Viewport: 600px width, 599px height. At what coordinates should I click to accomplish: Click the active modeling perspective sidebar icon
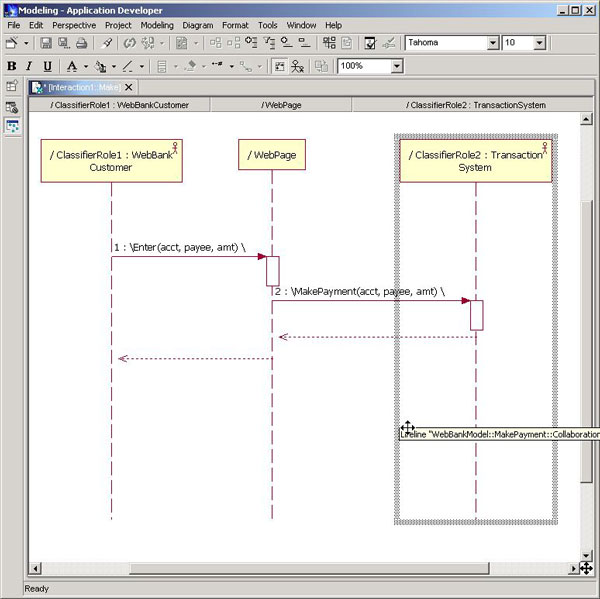click(x=12, y=126)
